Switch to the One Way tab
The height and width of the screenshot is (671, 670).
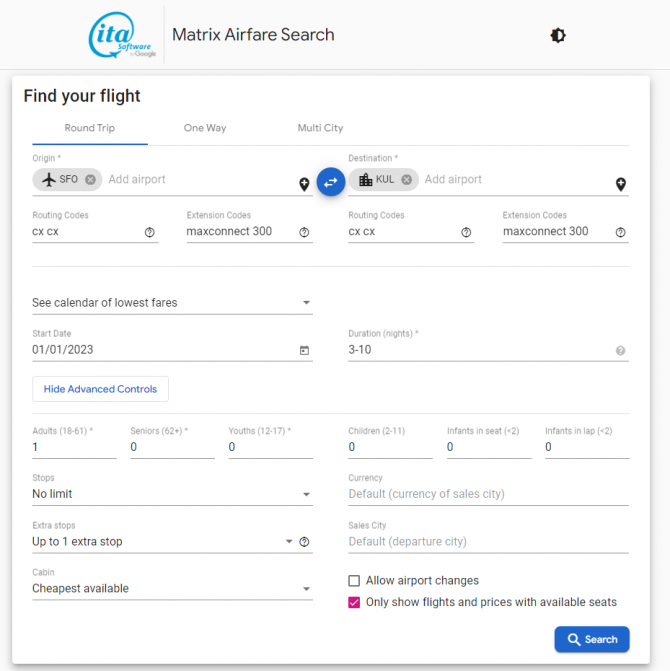205,128
